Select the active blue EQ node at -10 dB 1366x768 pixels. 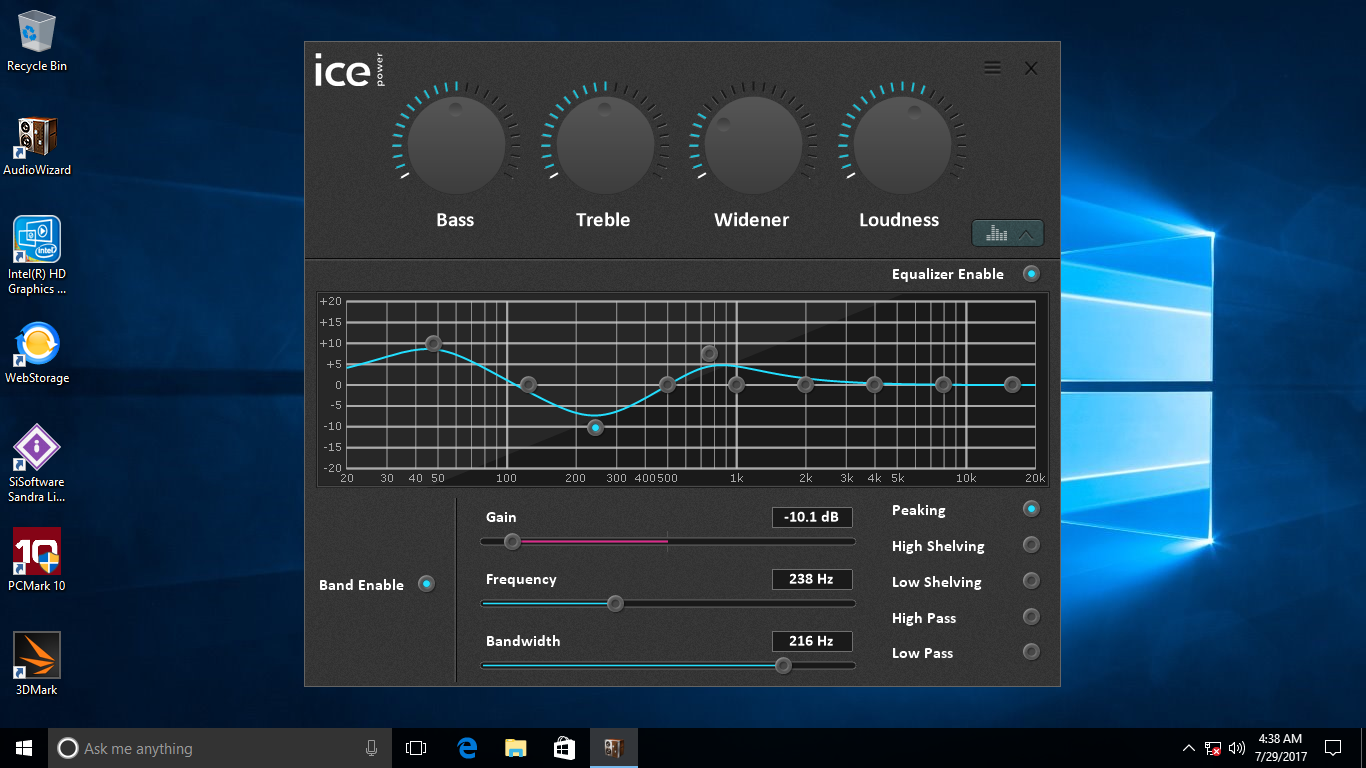pyautogui.click(x=595, y=427)
